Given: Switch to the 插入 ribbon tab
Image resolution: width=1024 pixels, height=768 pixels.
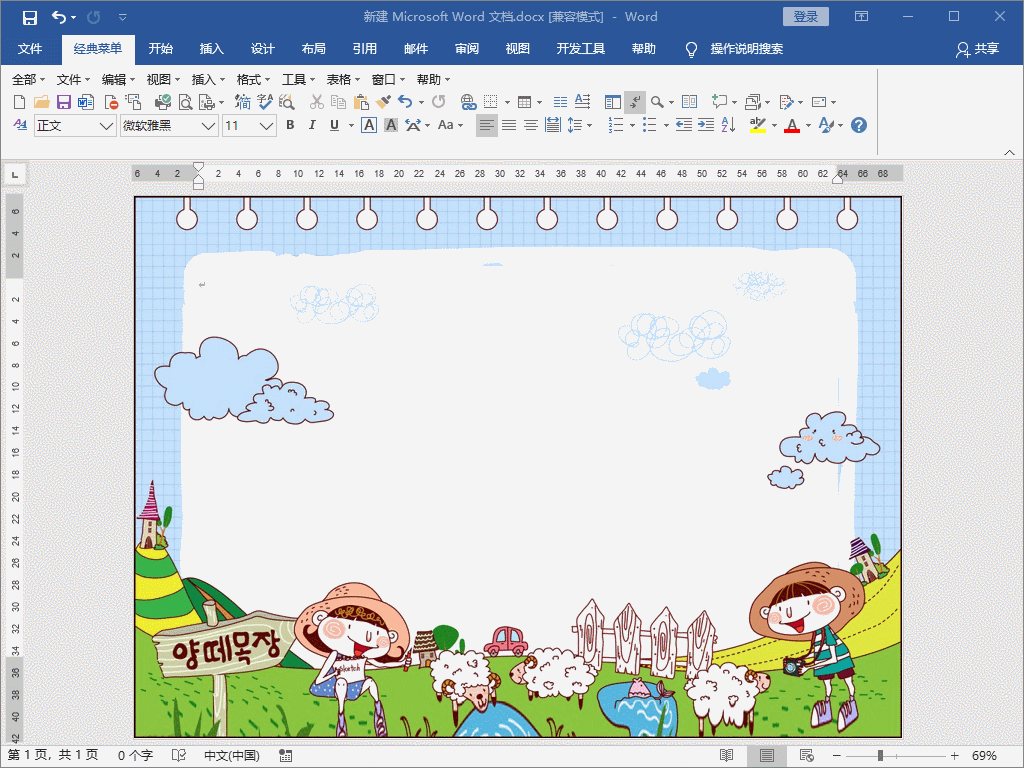Looking at the screenshot, I should coord(212,49).
